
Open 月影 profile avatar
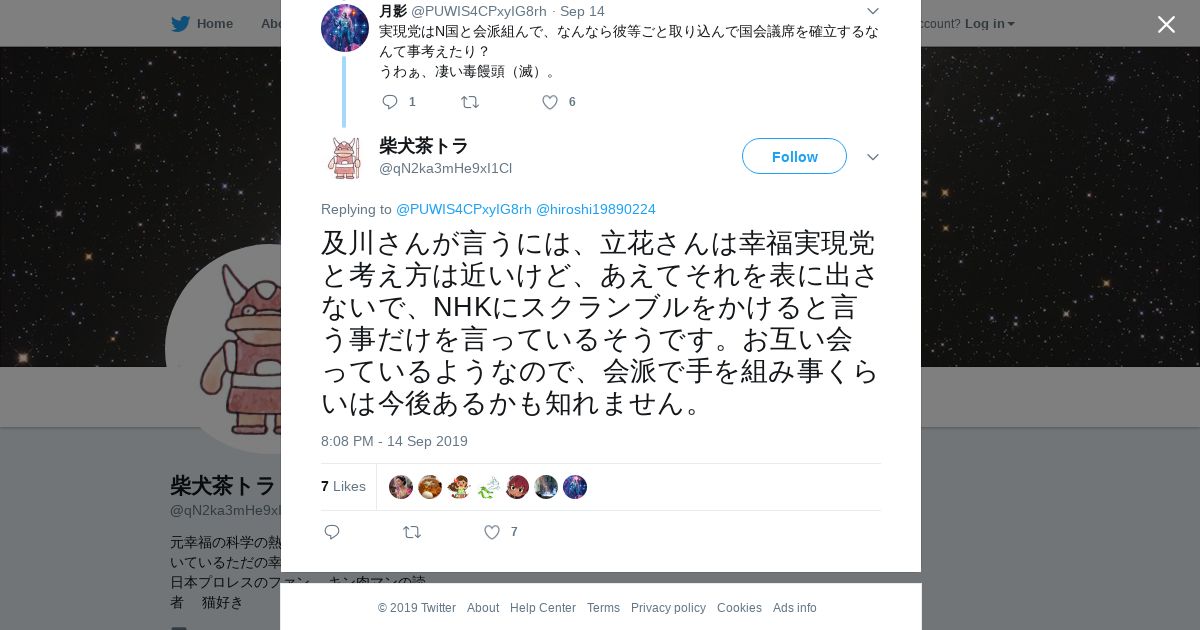pos(345,28)
